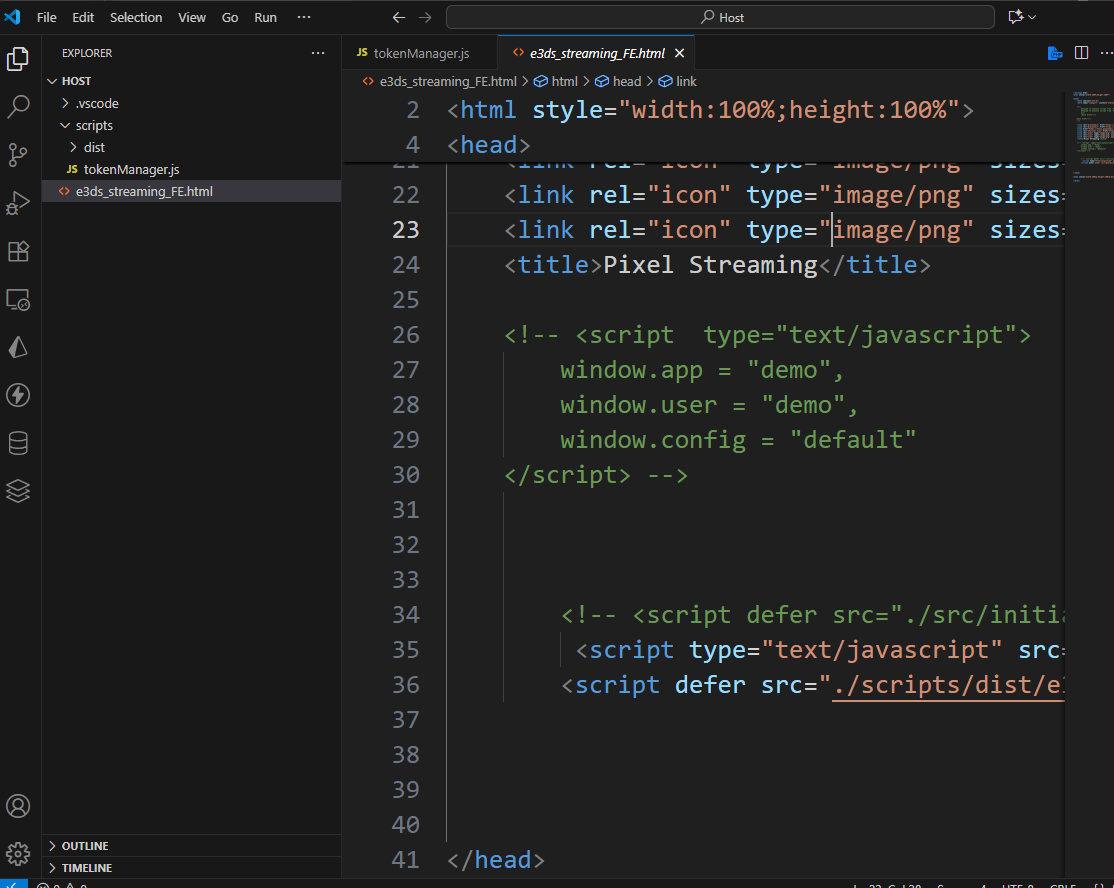Select e3ds_streaming_FE.html in the Explorer tree

192,192
